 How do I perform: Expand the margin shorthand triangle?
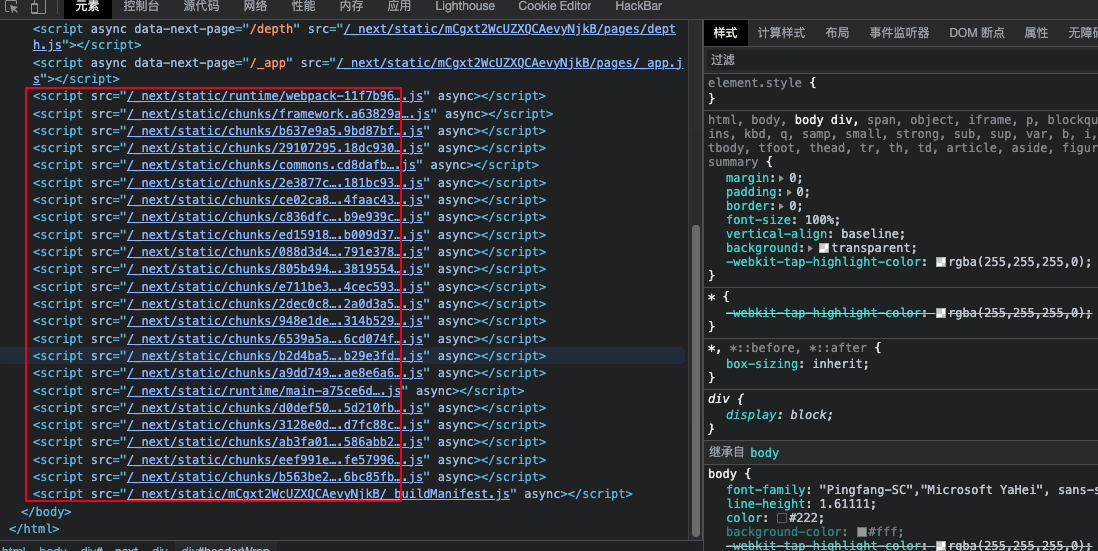click(x=781, y=178)
